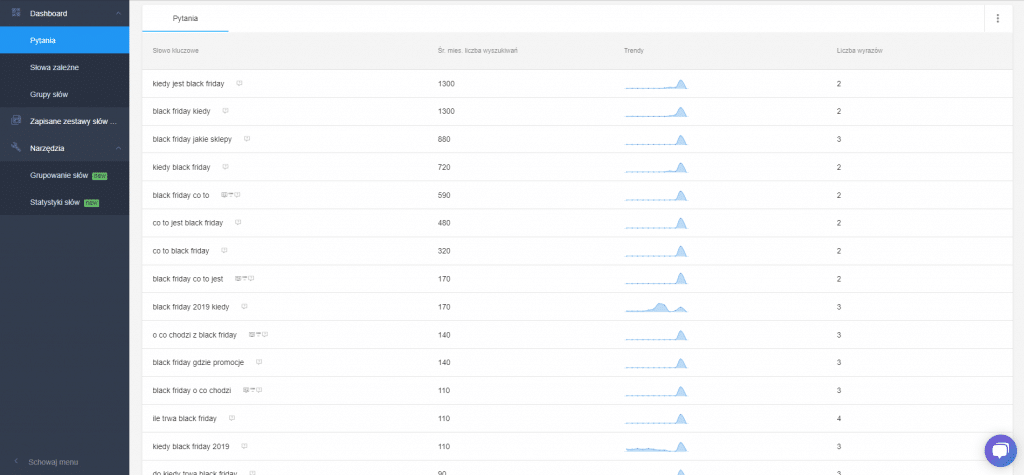Switch to the Pytania tab
Screen dimensions: 1024x475
point(185,18)
